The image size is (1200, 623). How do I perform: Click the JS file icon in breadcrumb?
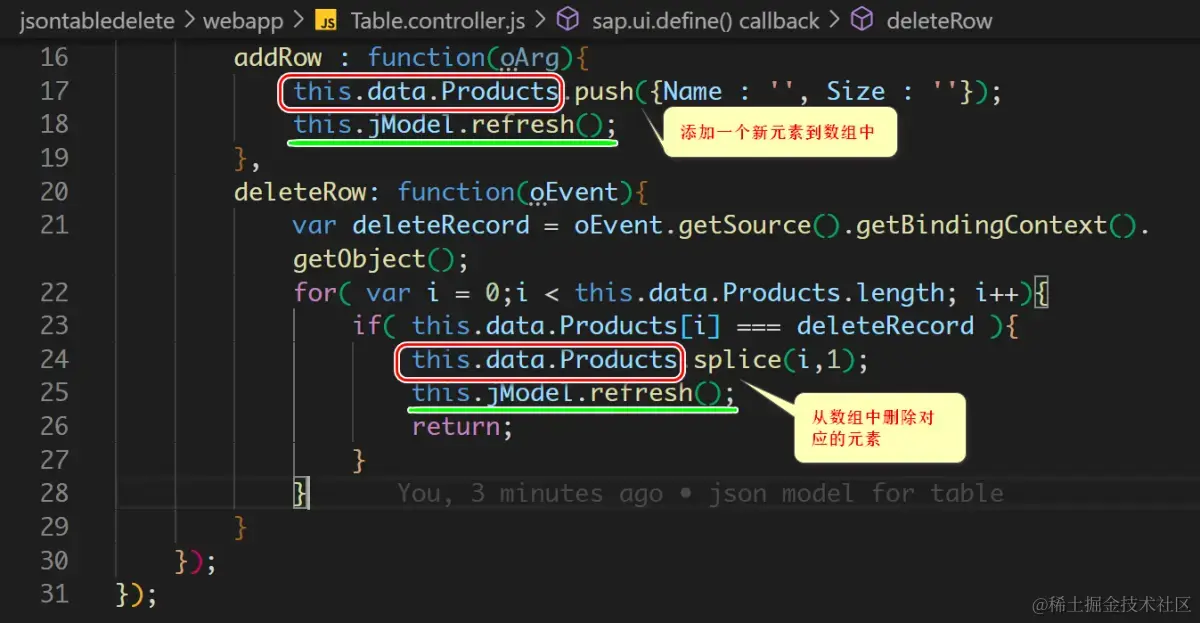326,20
